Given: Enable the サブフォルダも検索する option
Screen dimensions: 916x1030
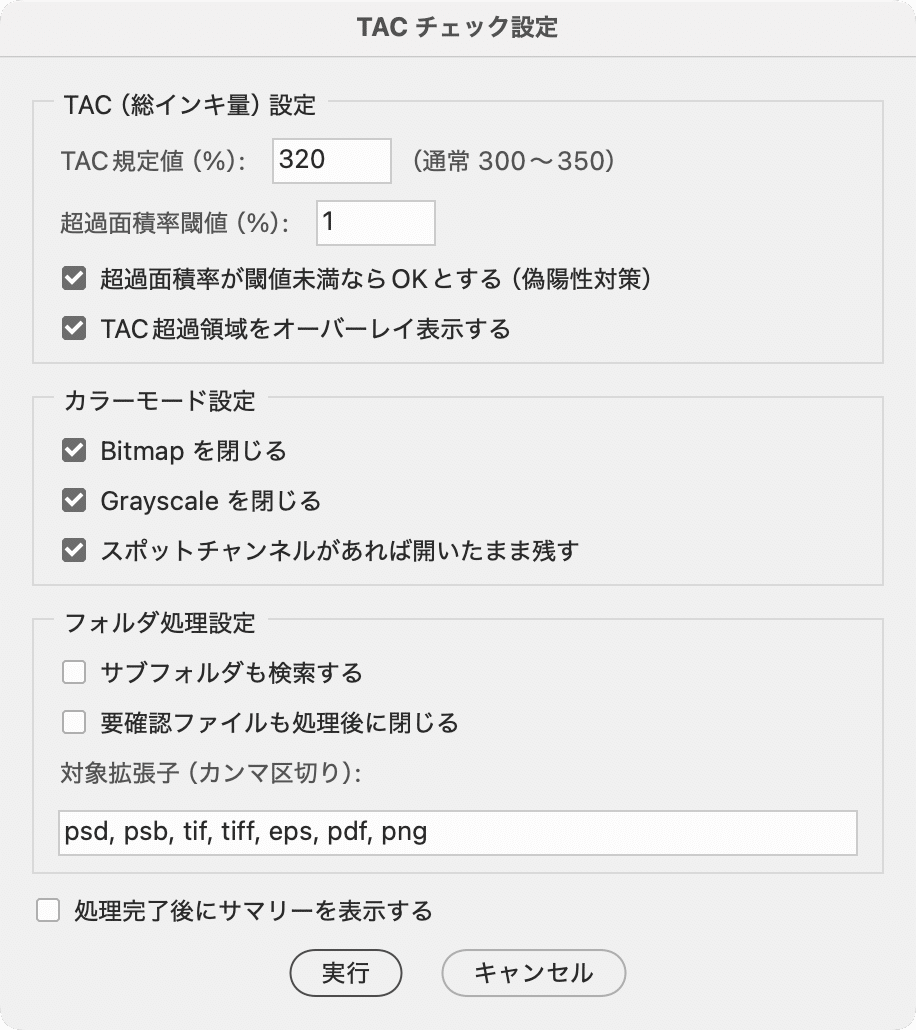Looking at the screenshot, I should click(73, 672).
